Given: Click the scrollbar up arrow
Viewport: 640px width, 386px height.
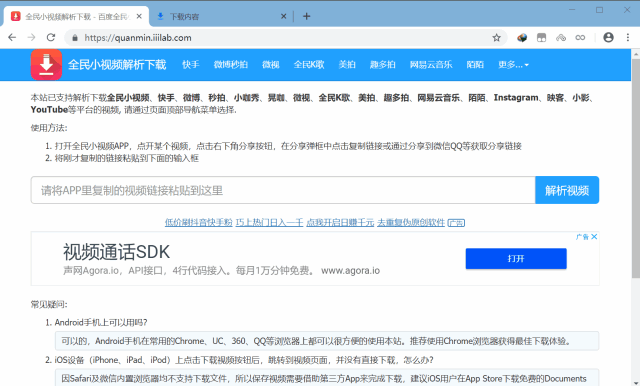Looking at the screenshot, I should (x=636, y=53).
